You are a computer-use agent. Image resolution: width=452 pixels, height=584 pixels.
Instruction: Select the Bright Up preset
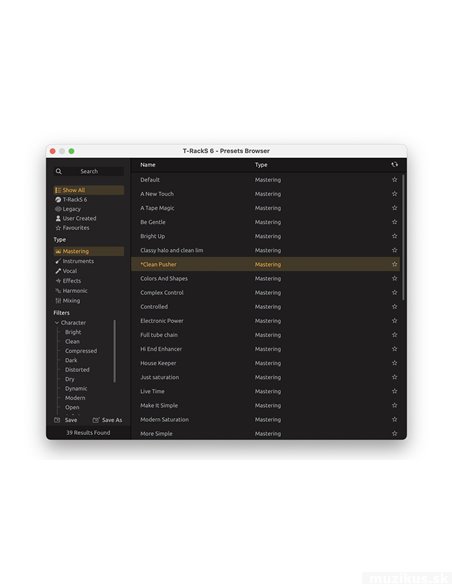153,236
